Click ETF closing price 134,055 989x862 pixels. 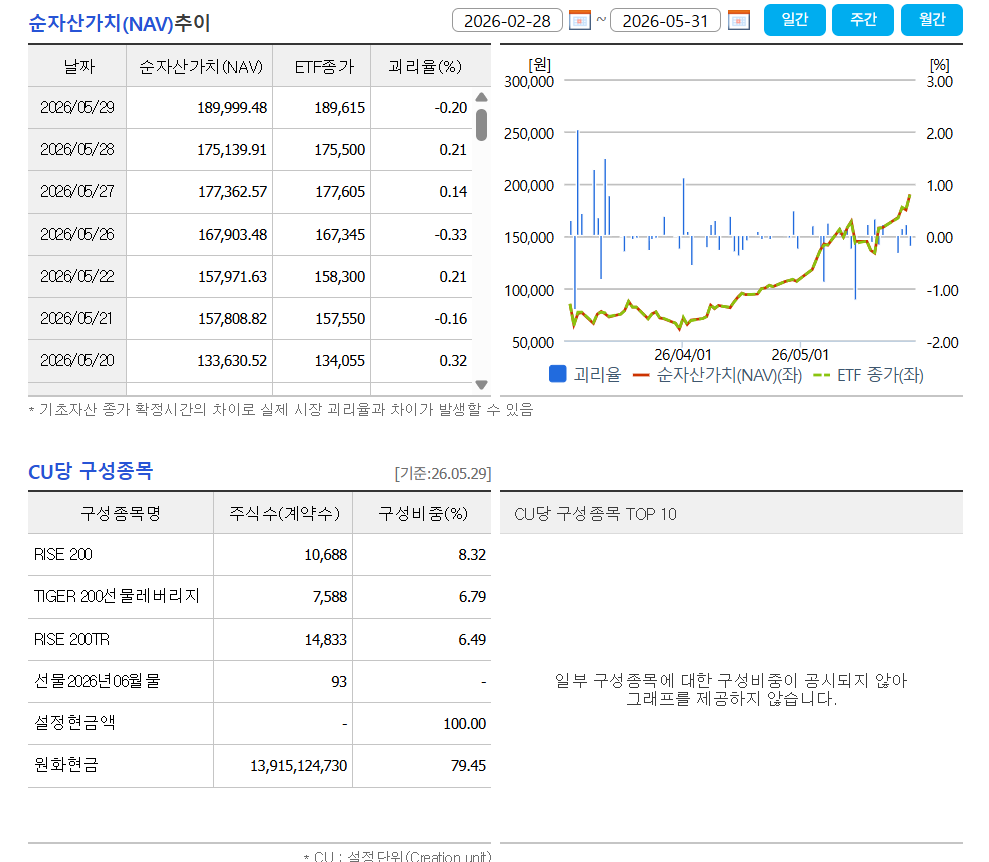[x=340, y=361]
